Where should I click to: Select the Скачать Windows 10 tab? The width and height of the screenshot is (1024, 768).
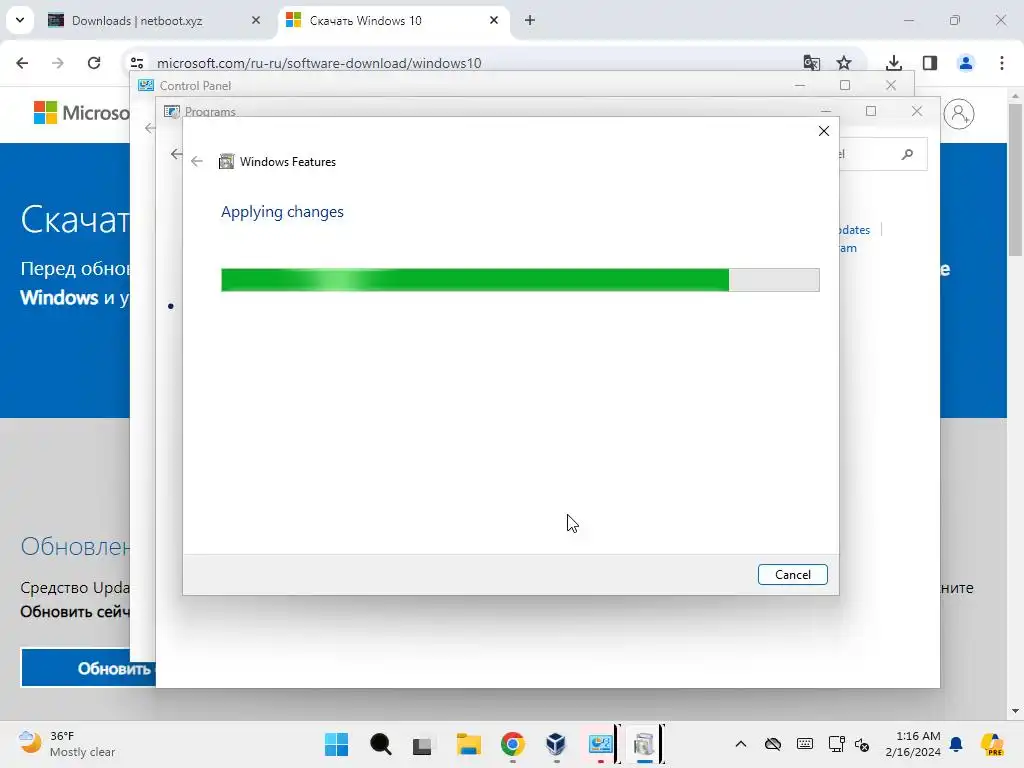(366, 21)
